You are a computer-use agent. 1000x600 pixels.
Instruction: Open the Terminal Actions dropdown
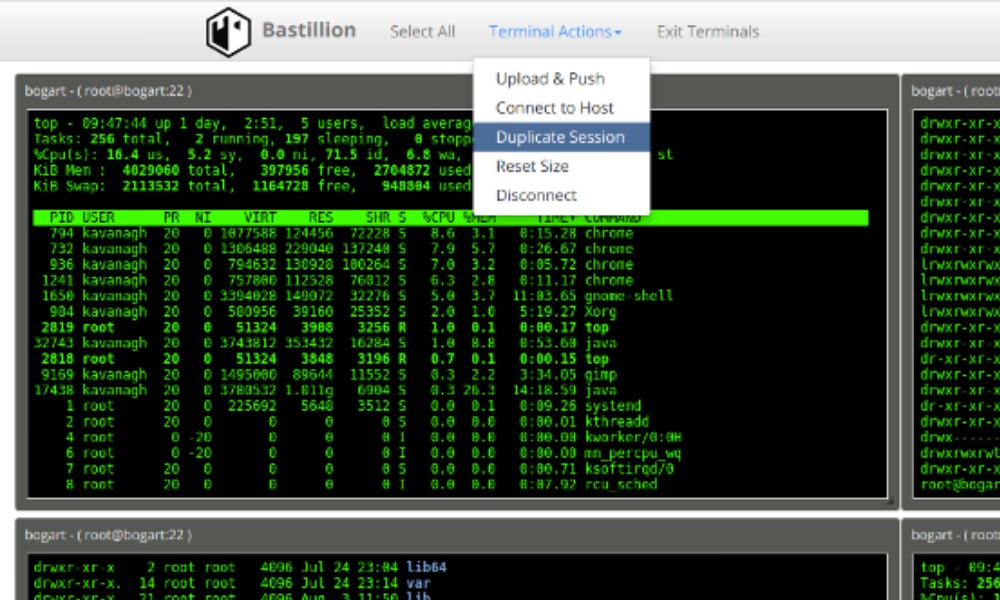click(554, 31)
